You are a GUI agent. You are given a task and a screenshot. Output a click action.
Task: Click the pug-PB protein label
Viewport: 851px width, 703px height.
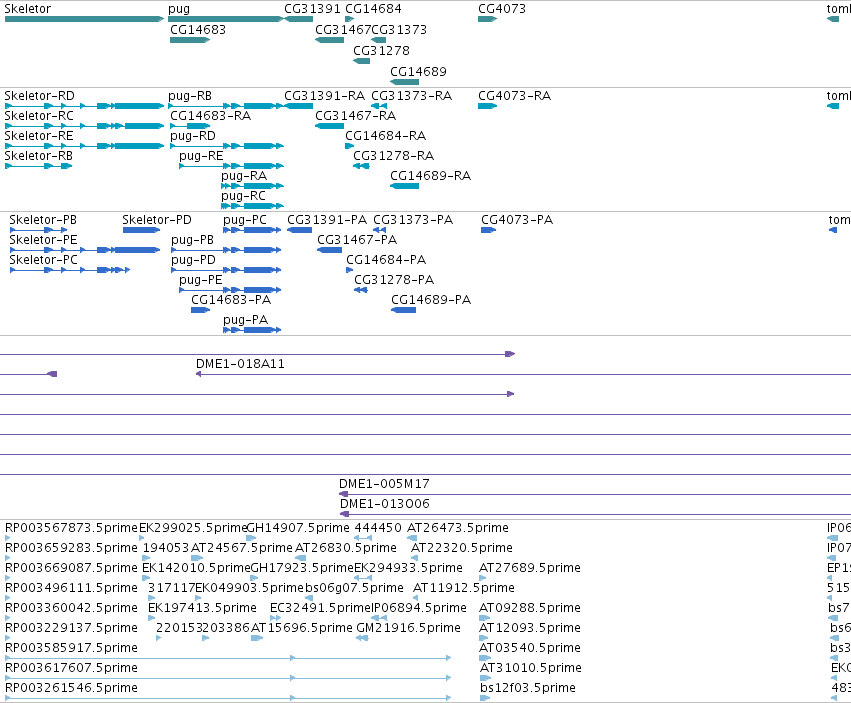(x=192, y=240)
